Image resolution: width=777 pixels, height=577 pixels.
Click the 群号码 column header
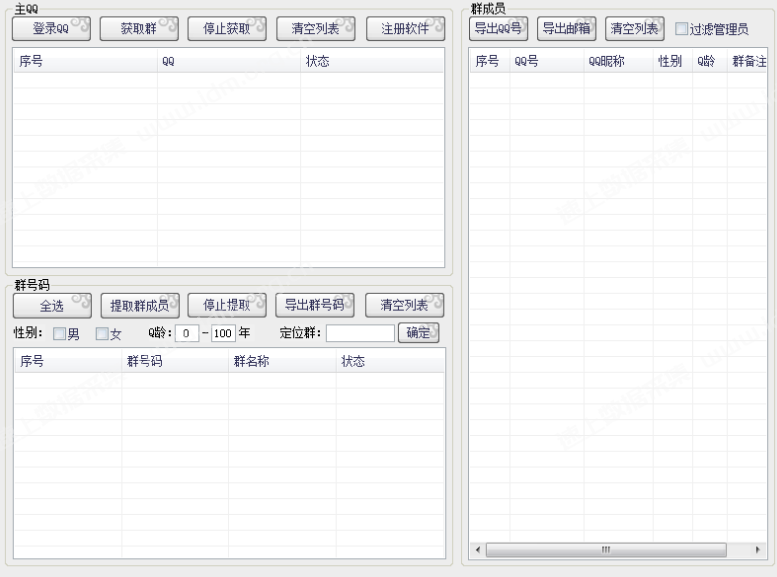[175, 361]
